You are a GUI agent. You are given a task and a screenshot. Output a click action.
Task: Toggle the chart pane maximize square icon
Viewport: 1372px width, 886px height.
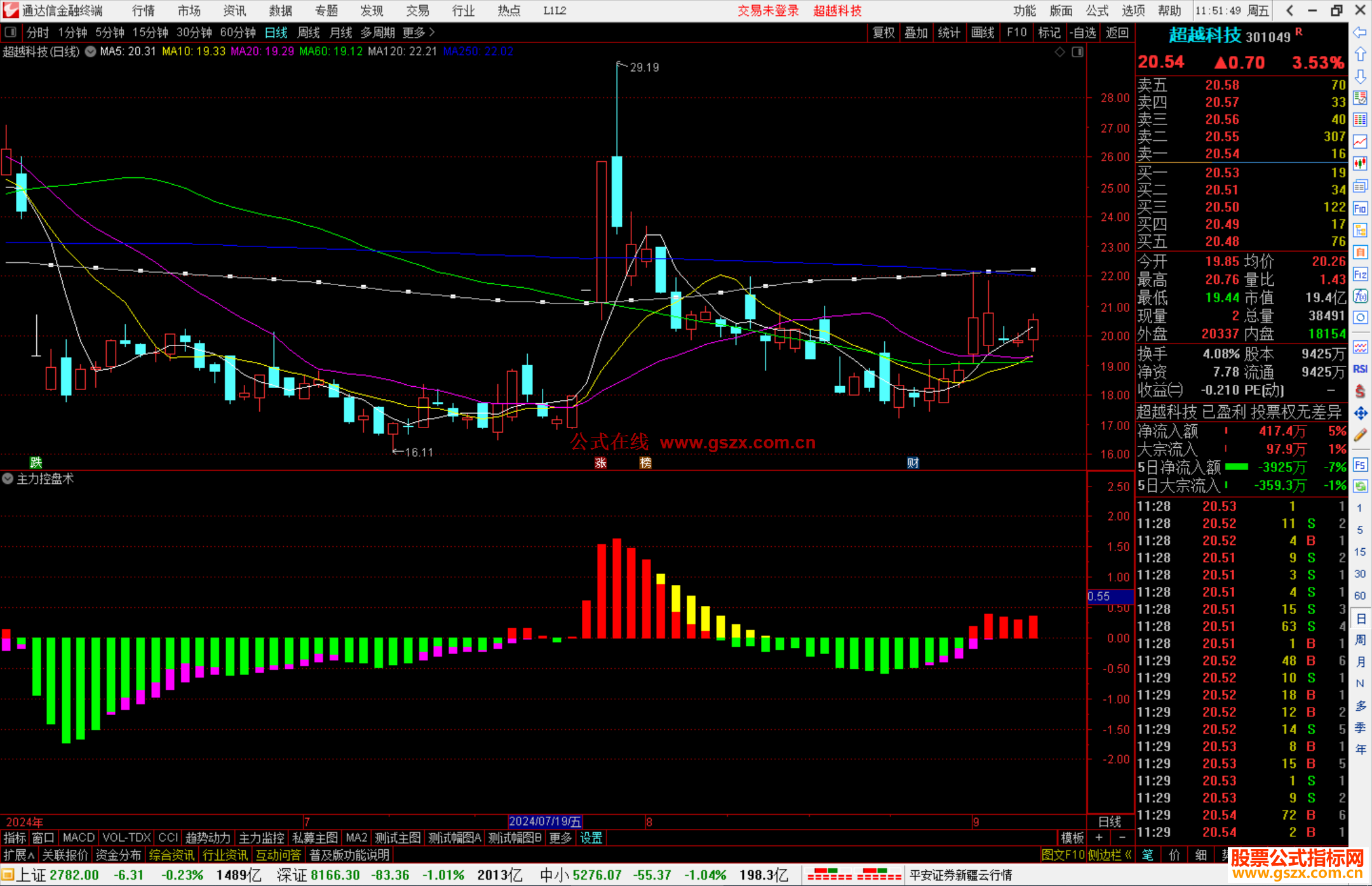click(x=1077, y=52)
